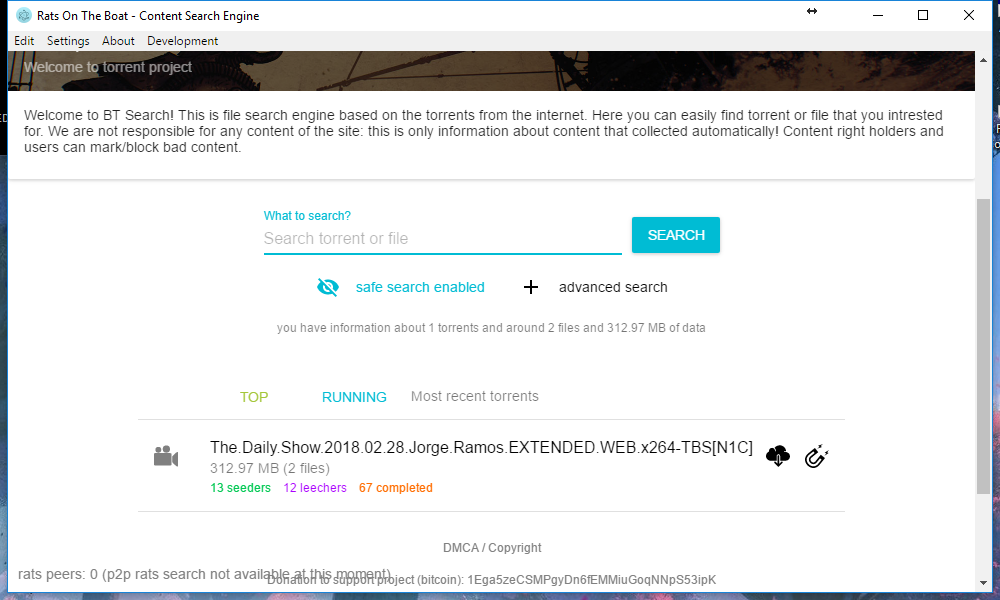Click the crossed-eye safe search icon
The width and height of the screenshot is (1000, 600).
[x=328, y=287]
